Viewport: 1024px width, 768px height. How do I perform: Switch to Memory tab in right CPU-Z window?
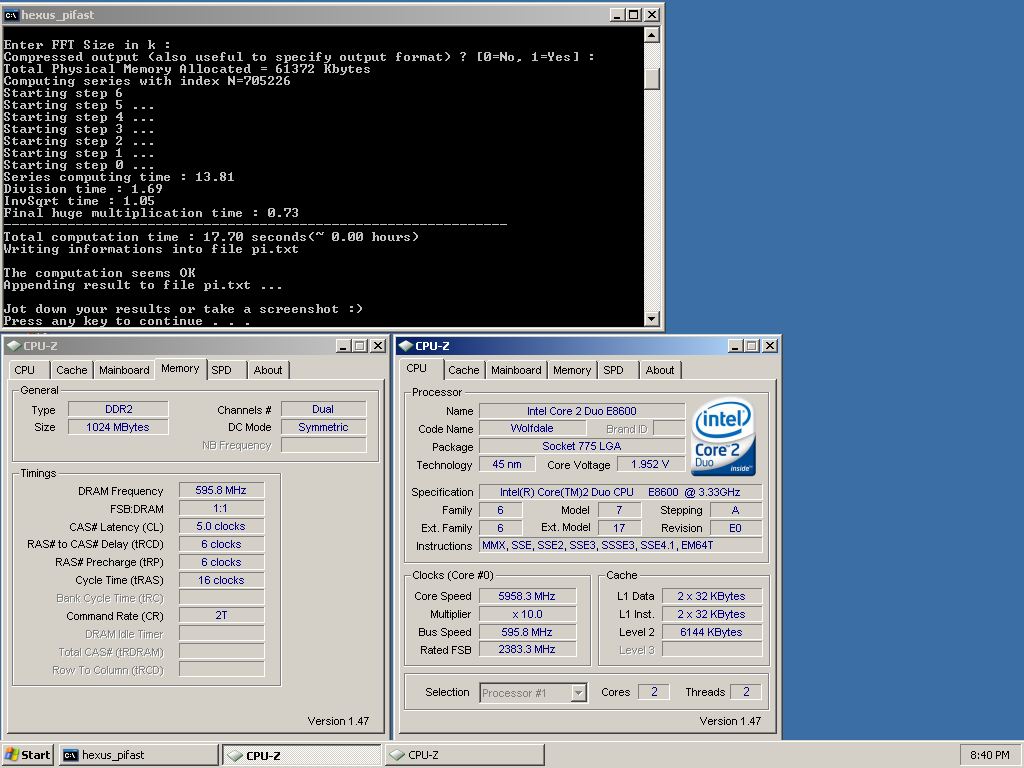click(x=572, y=370)
